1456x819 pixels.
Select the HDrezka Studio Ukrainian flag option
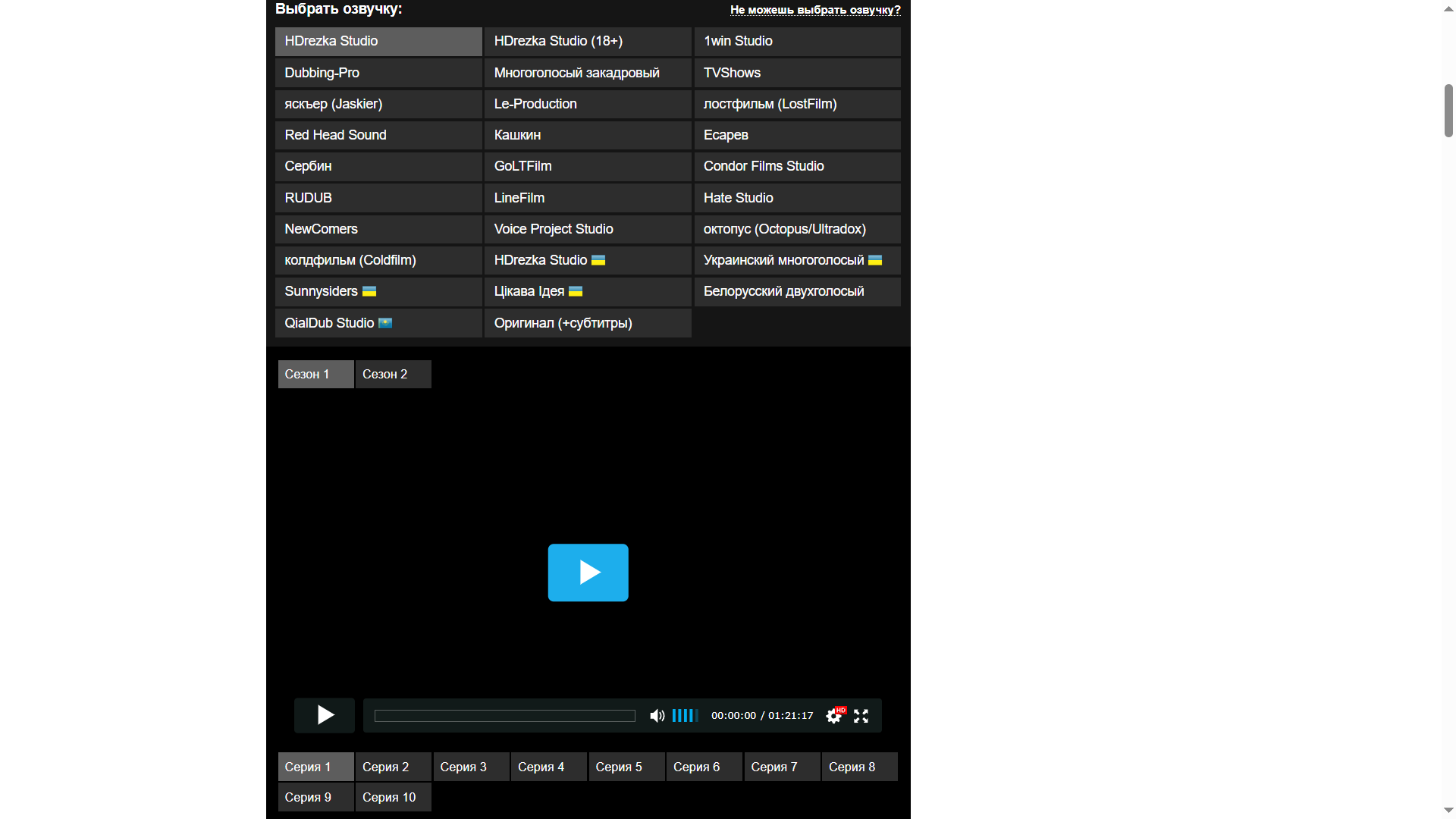[588, 260]
